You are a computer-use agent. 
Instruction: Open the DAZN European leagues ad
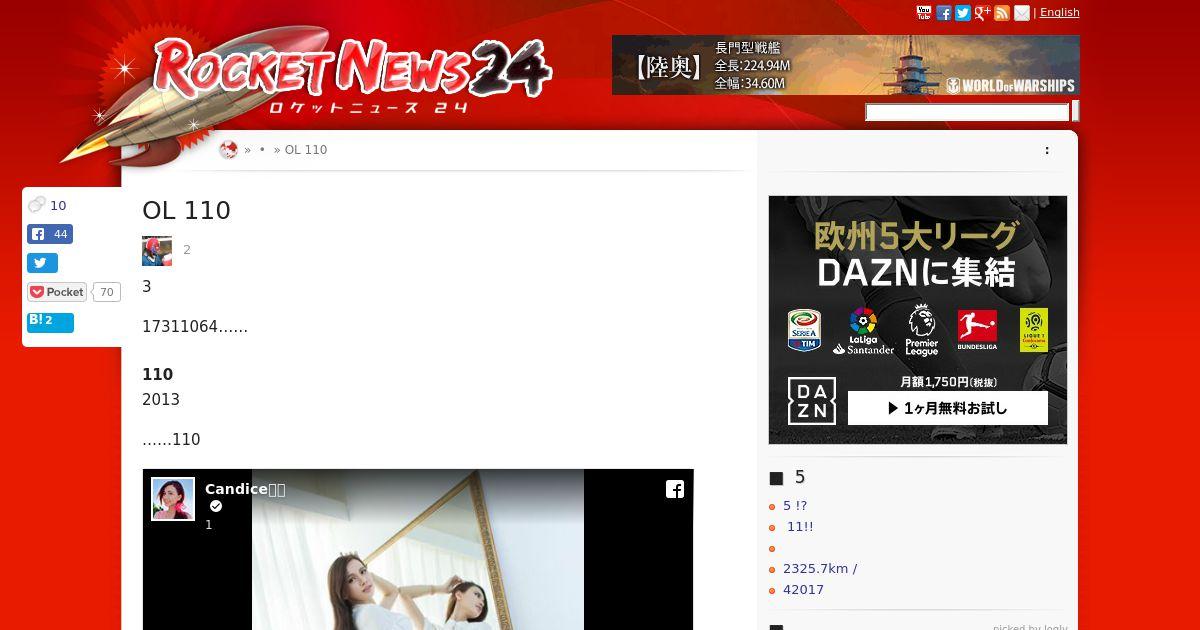(x=917, y=320)
